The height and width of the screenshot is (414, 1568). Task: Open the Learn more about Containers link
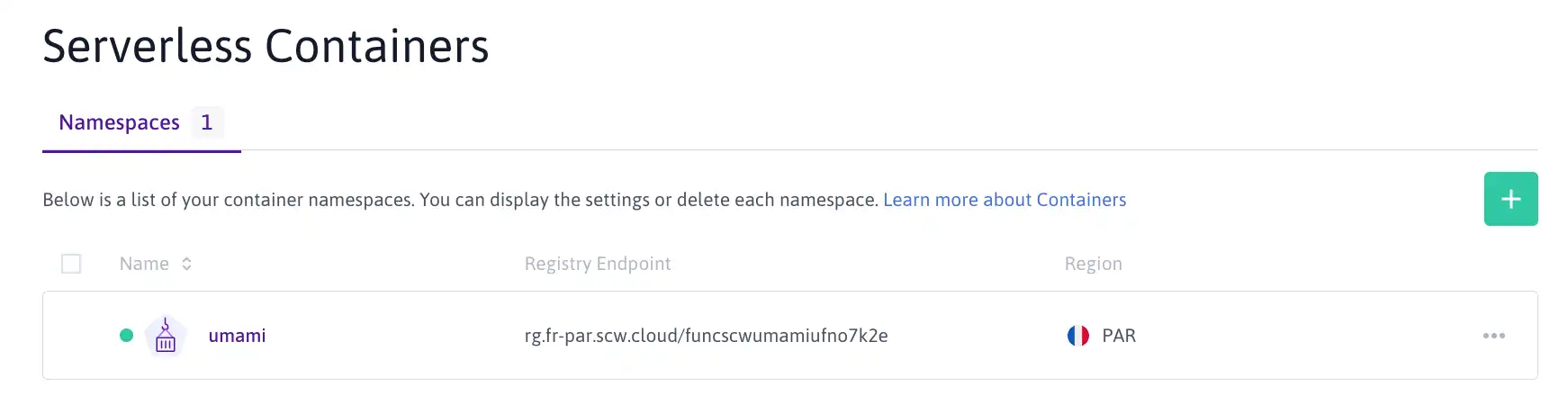pyautogui.click(x=1005, y=200)
